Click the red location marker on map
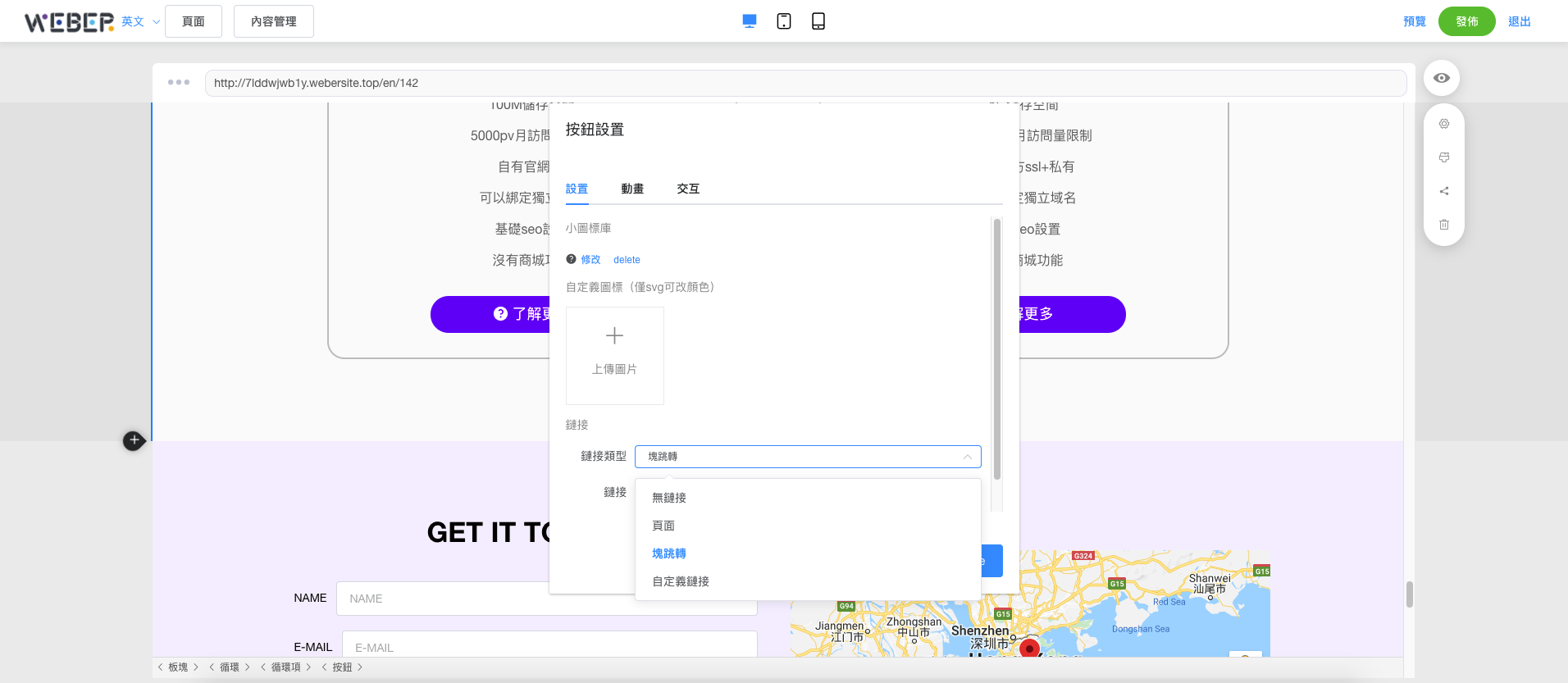This screenshot has width=1568, height=683. click(1029, 649)
